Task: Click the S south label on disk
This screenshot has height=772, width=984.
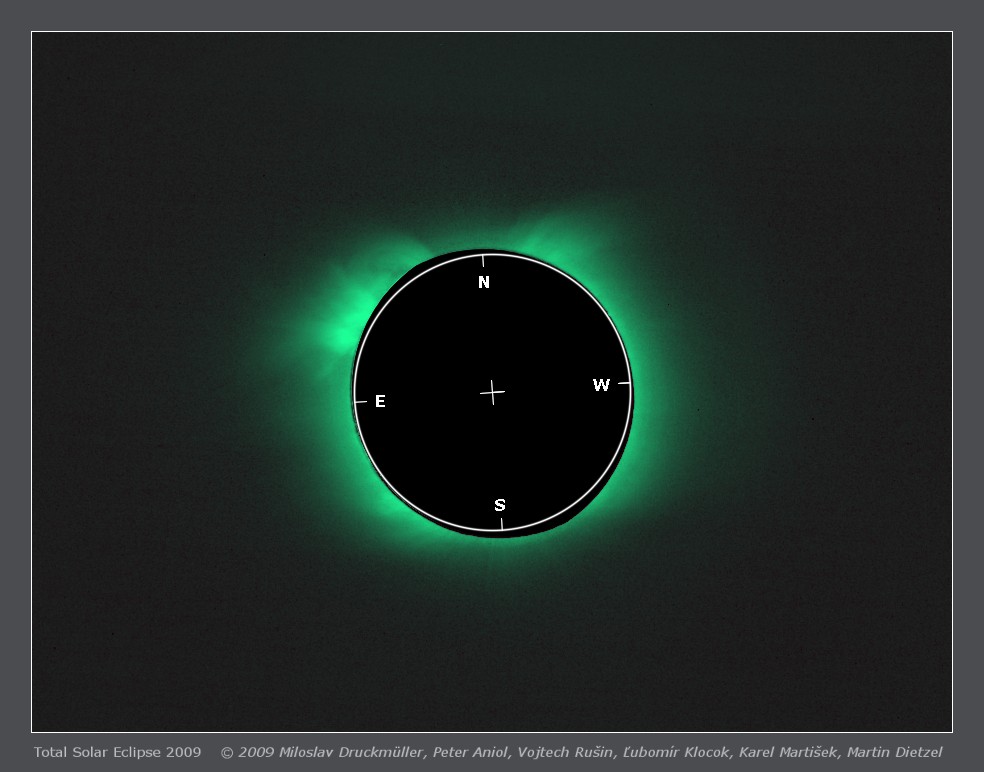Action: click(500, 505)
